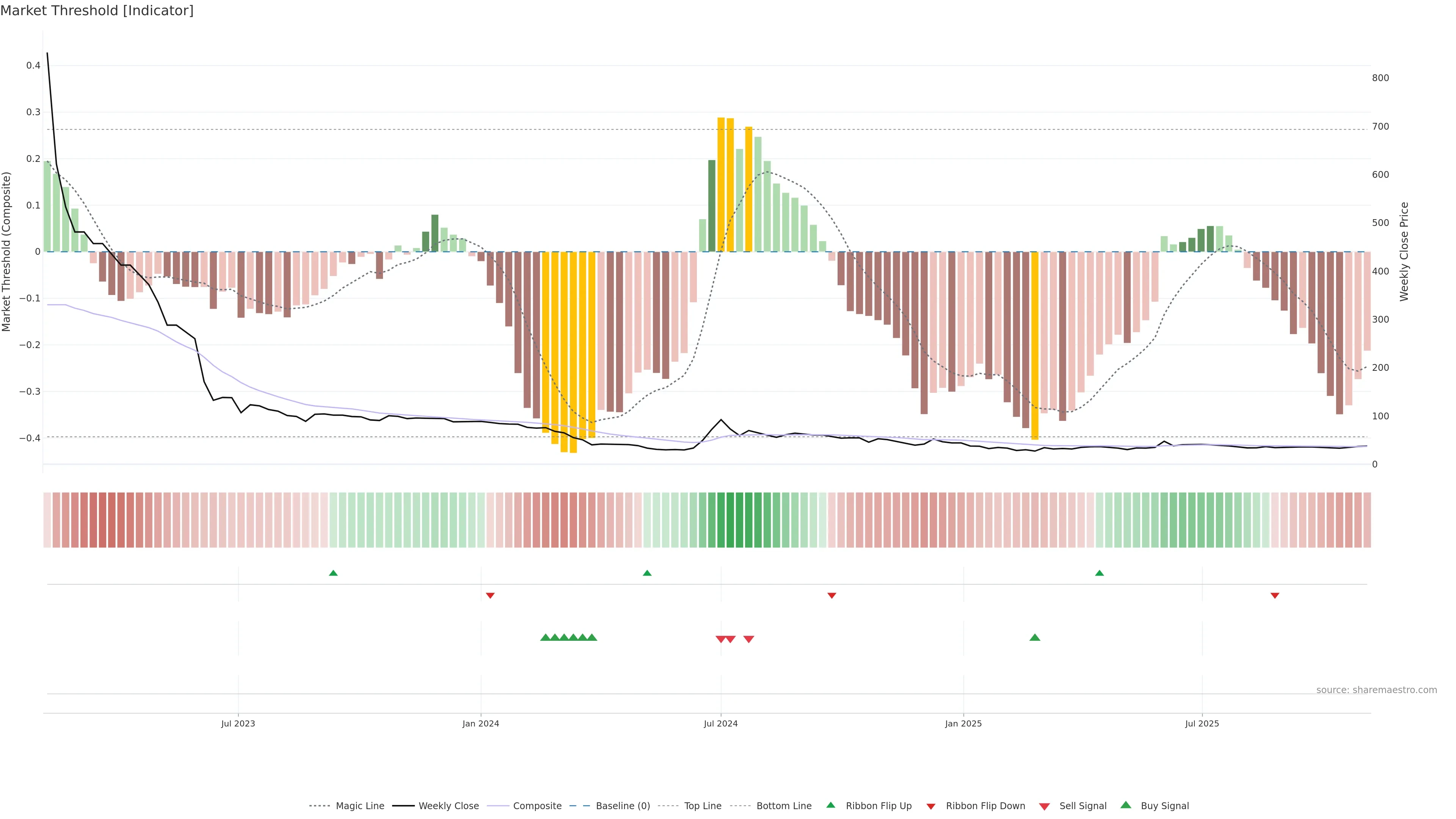Screen dimensions: 1456x819
Task: Click red ribbon flip down marker near Jan 2024
Action: [490, 595]
